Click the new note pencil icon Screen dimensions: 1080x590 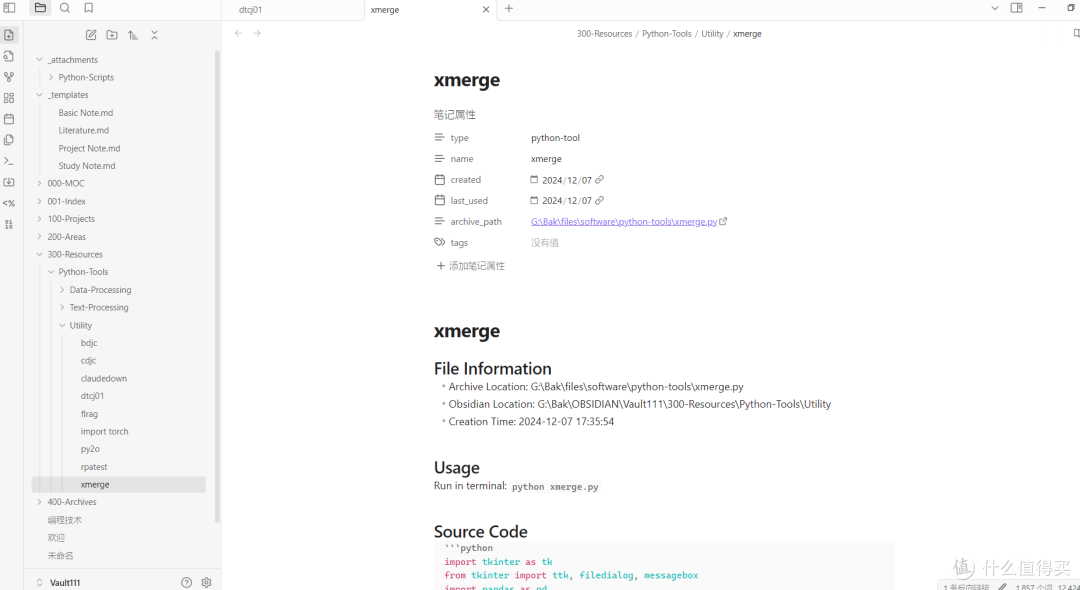[91, 35]
